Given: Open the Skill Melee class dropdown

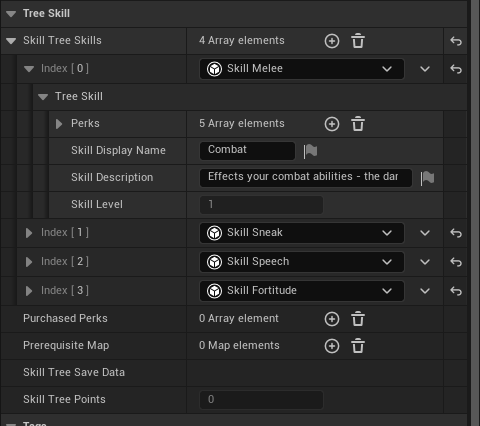Looking at the screenshot, I should (302, 69).
